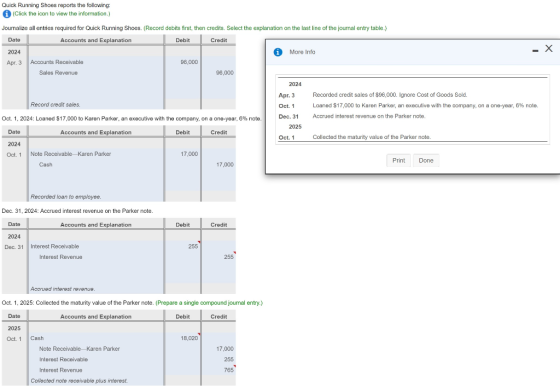Open the 'Record credit sales' explanation dropdown
The width and height of the screenshot is (560, 387).
(x=96, y=105)
